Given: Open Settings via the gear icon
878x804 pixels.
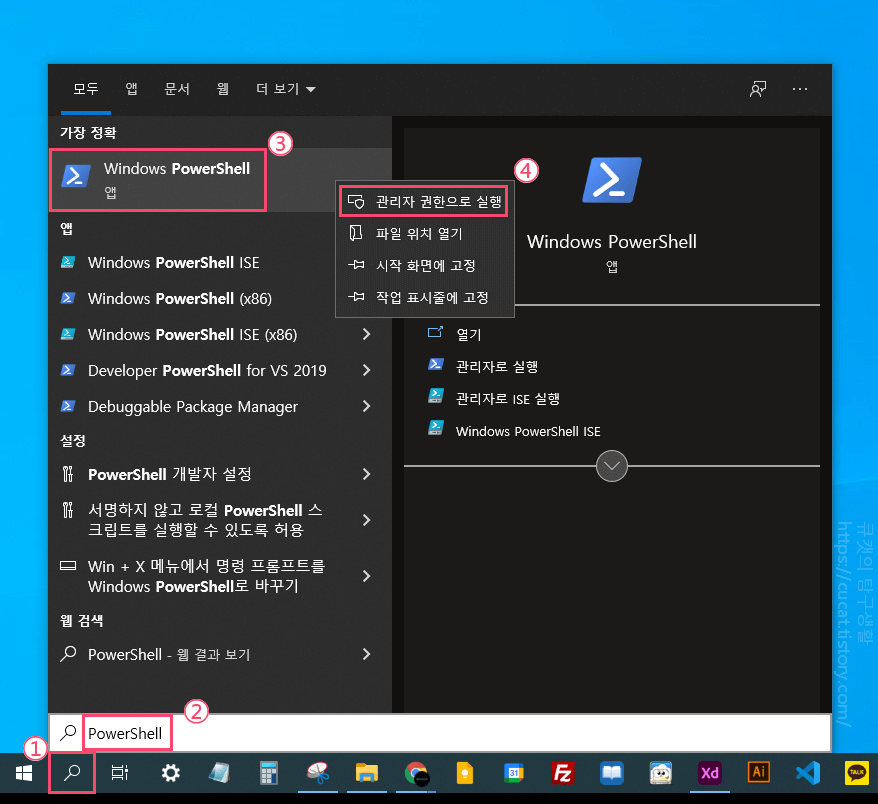Looking at the screenshot, I should click(170, 772).
